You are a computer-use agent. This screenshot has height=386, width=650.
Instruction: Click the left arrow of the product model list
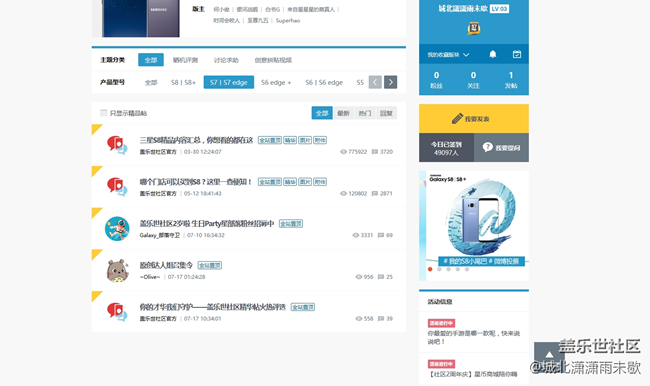(375, 82)
